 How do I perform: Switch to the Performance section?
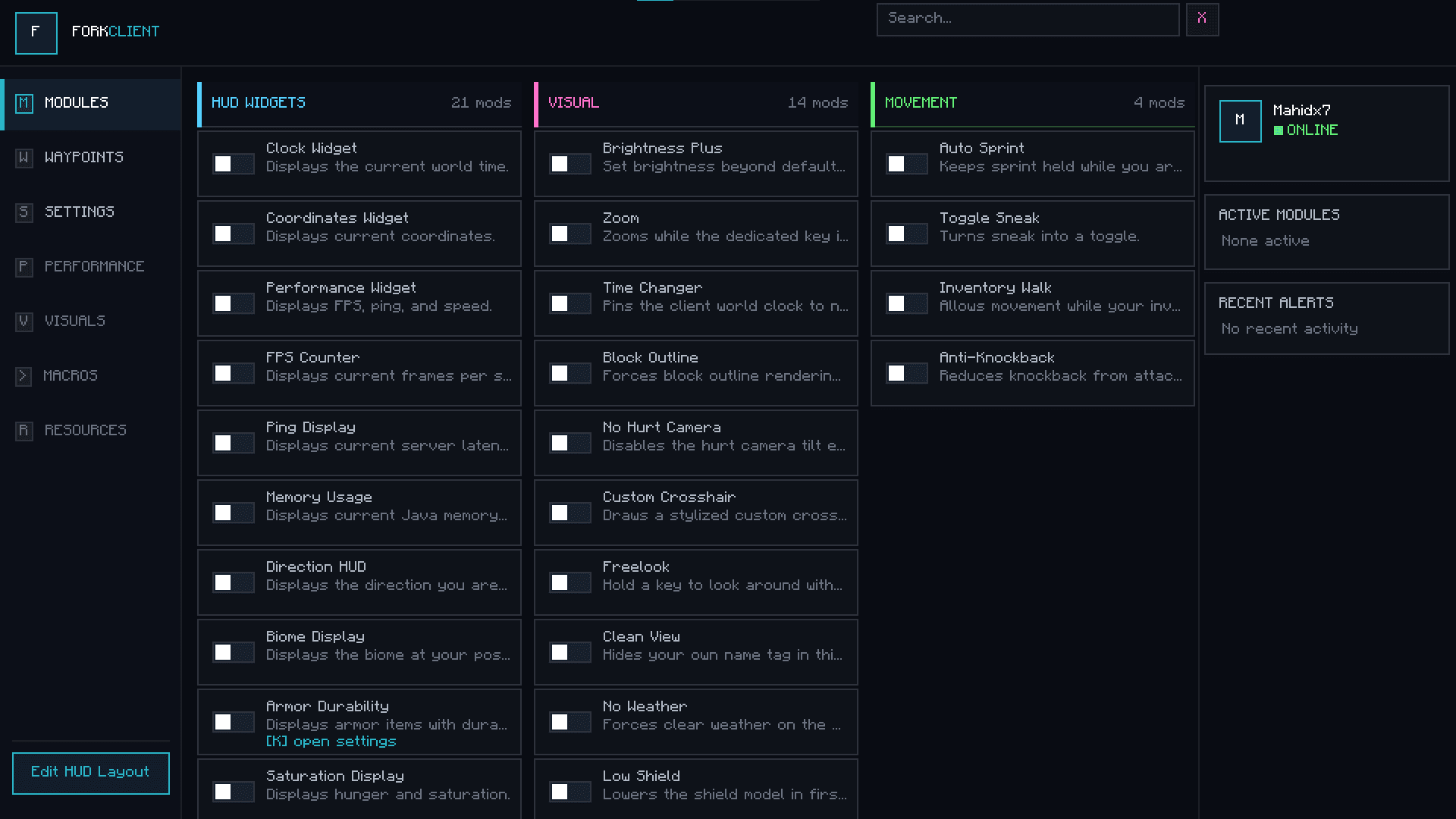pos(91,267)
